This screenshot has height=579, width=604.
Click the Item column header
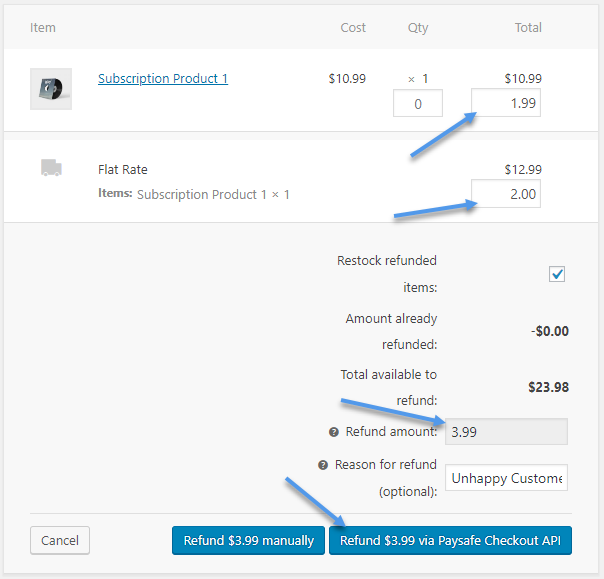(x=43, y=27)
